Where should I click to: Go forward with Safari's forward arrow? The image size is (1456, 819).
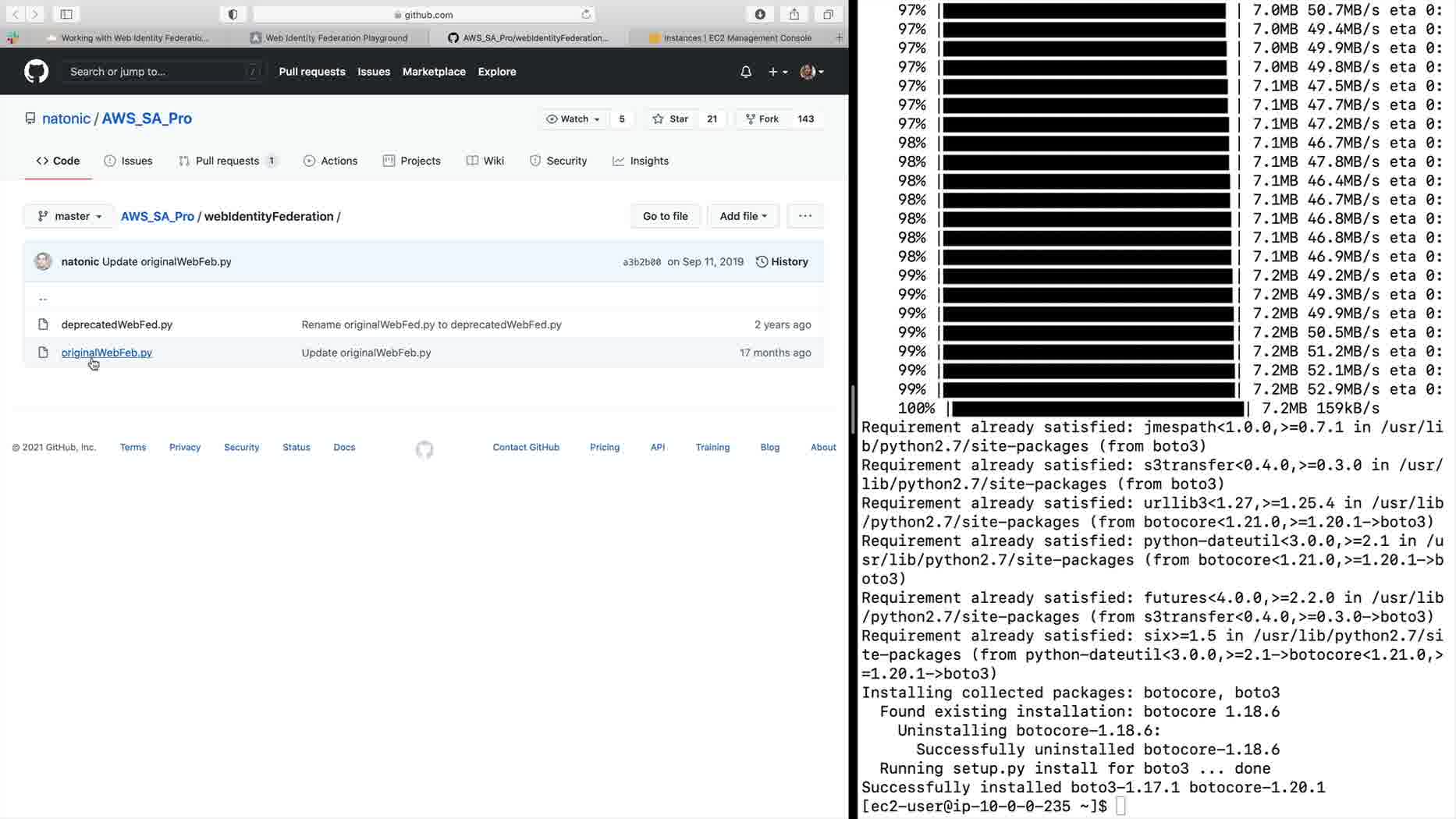pyautogui.click(x=35, y=14)
